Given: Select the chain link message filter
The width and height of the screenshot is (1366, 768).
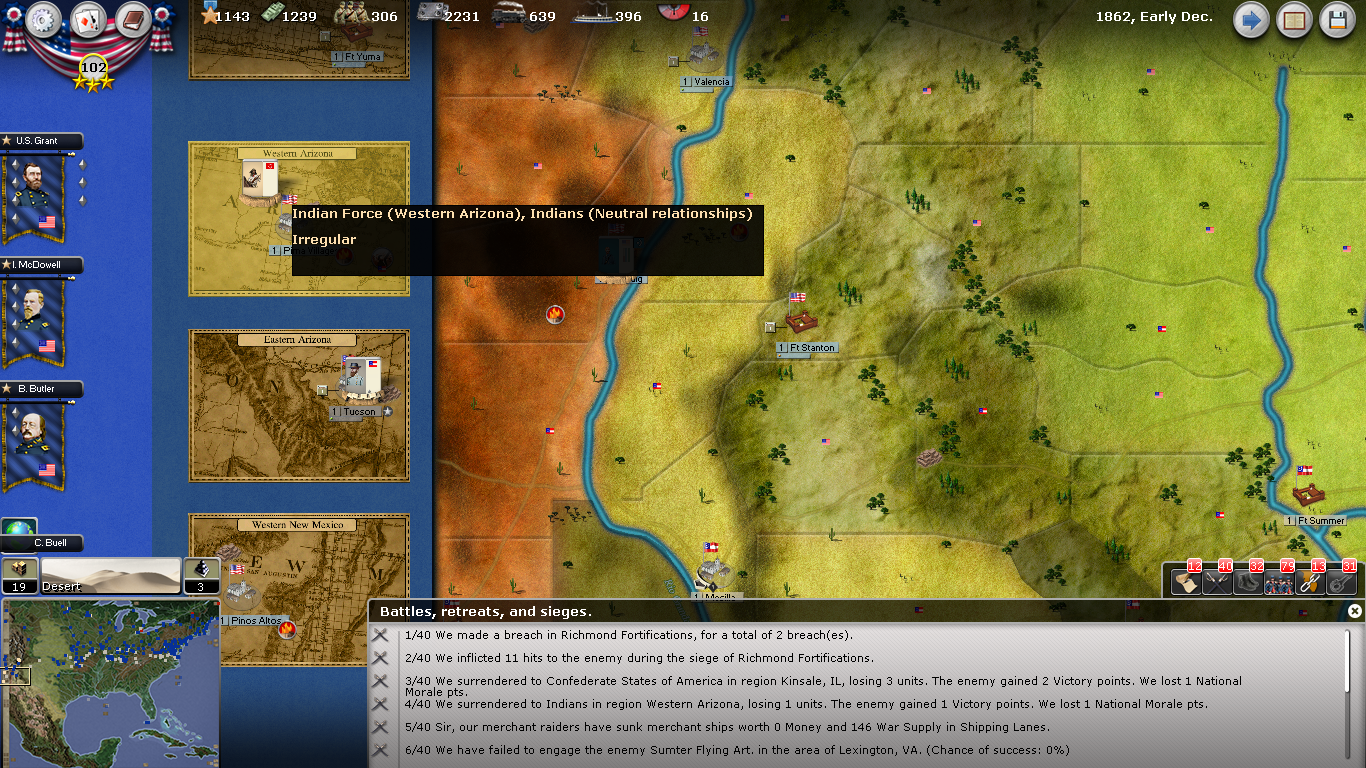Looking at the screenshot, I should pos(1310,580).
